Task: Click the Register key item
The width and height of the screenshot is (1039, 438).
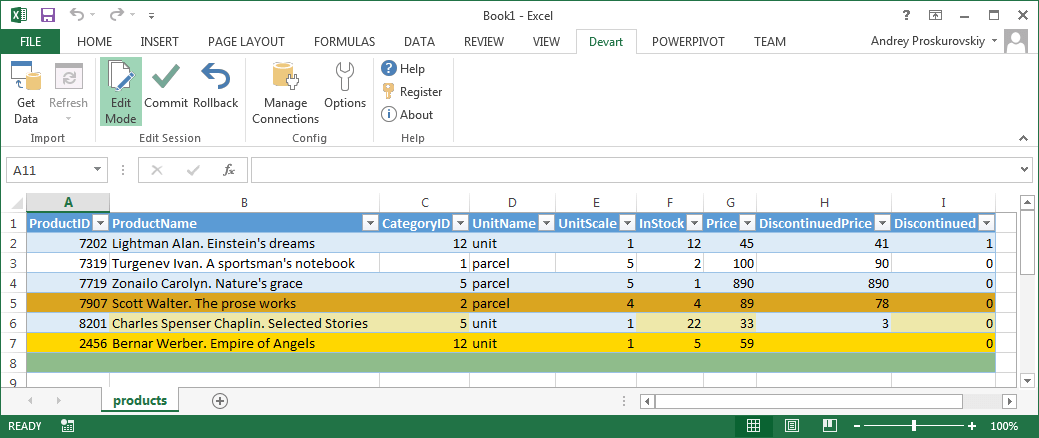Action: (x=411, y=91)
